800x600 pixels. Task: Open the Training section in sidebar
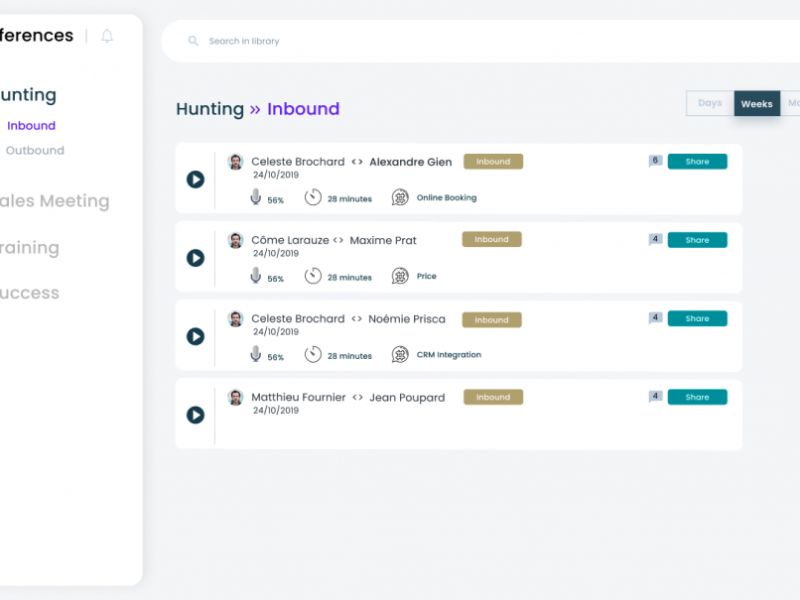30,248
